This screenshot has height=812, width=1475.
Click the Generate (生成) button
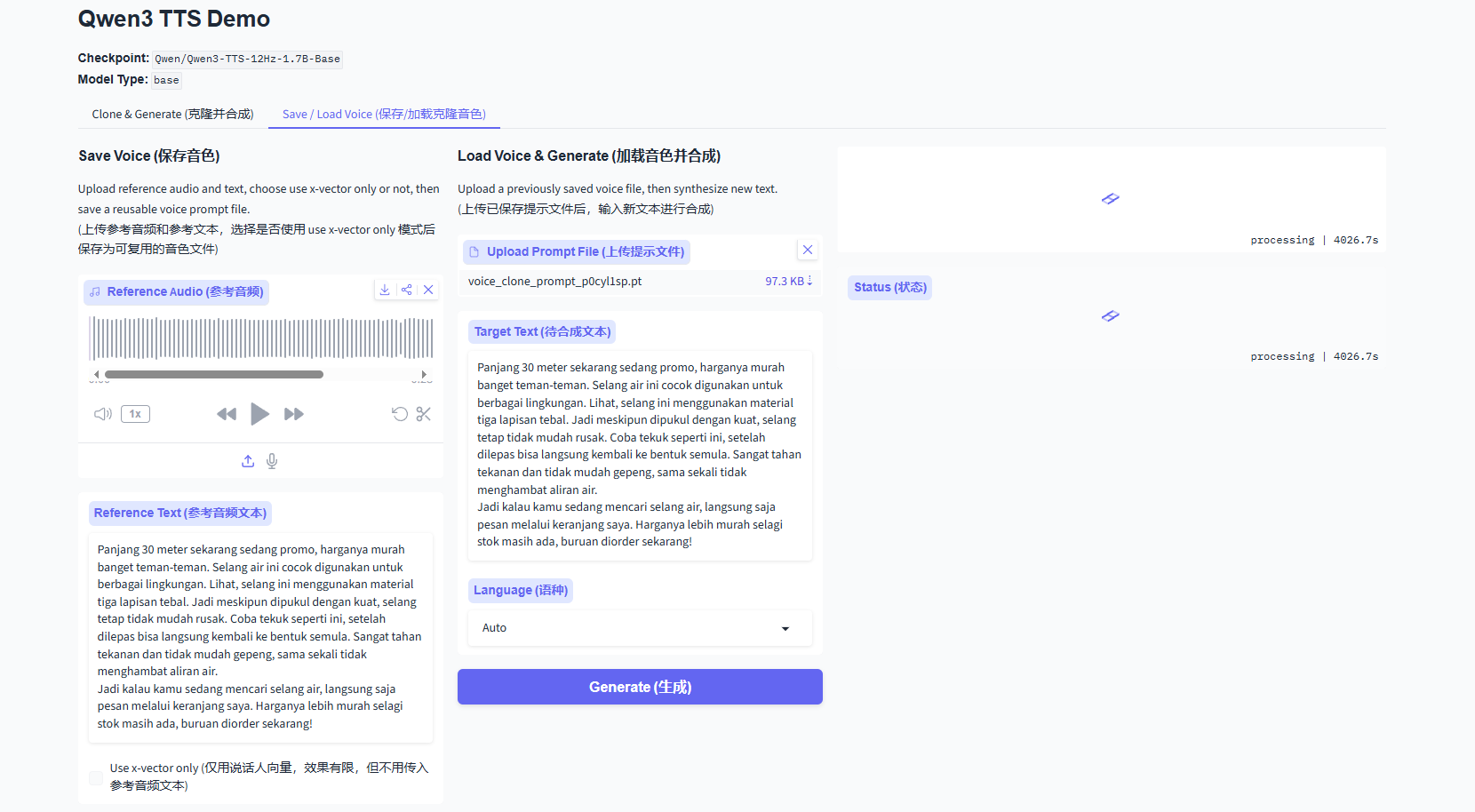pos(640,687)
